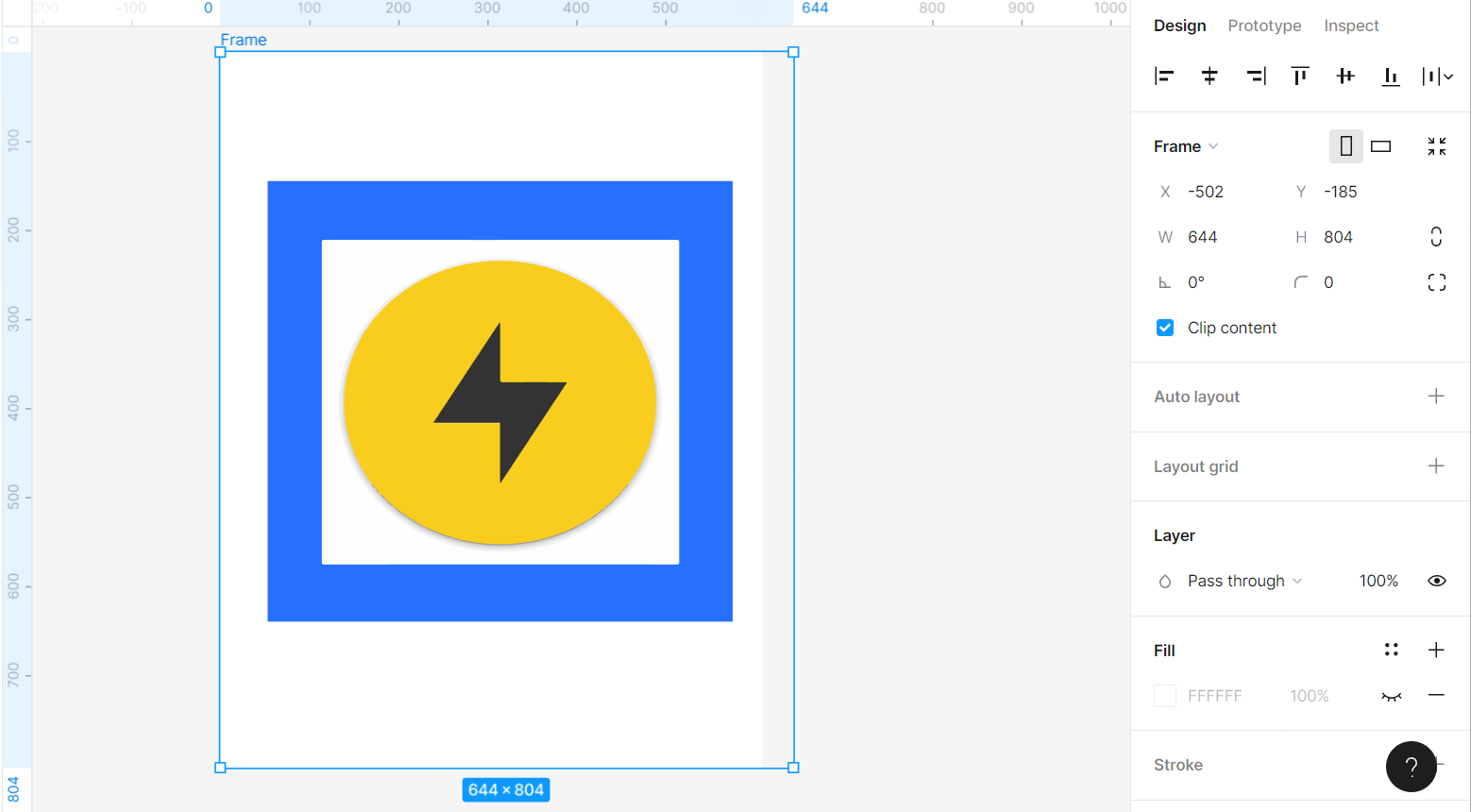
Task: Click align horizontal centers icon
Action: (x=1209, y=76)
